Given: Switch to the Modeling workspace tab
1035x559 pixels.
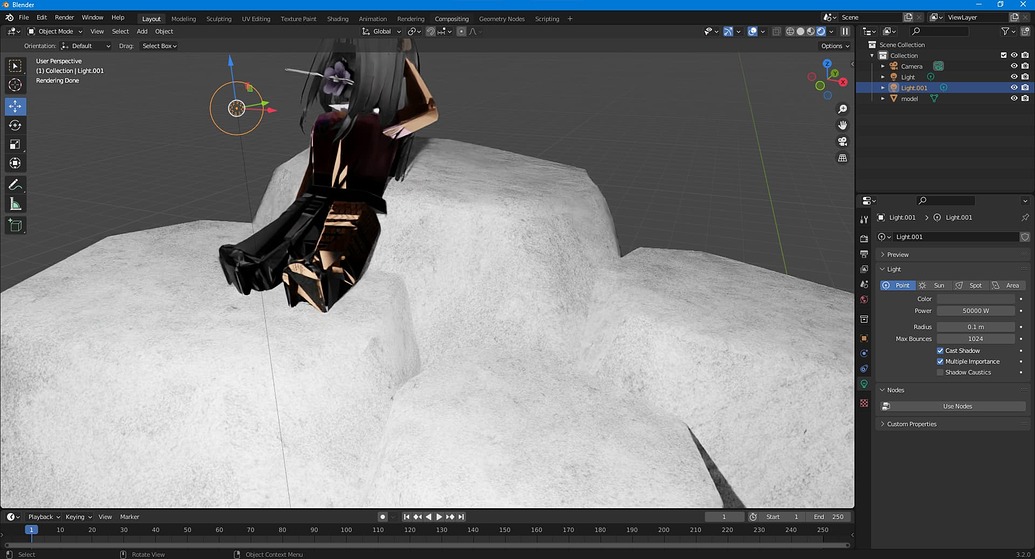Looking at the screenshot, I should click(x=184, y=18).
